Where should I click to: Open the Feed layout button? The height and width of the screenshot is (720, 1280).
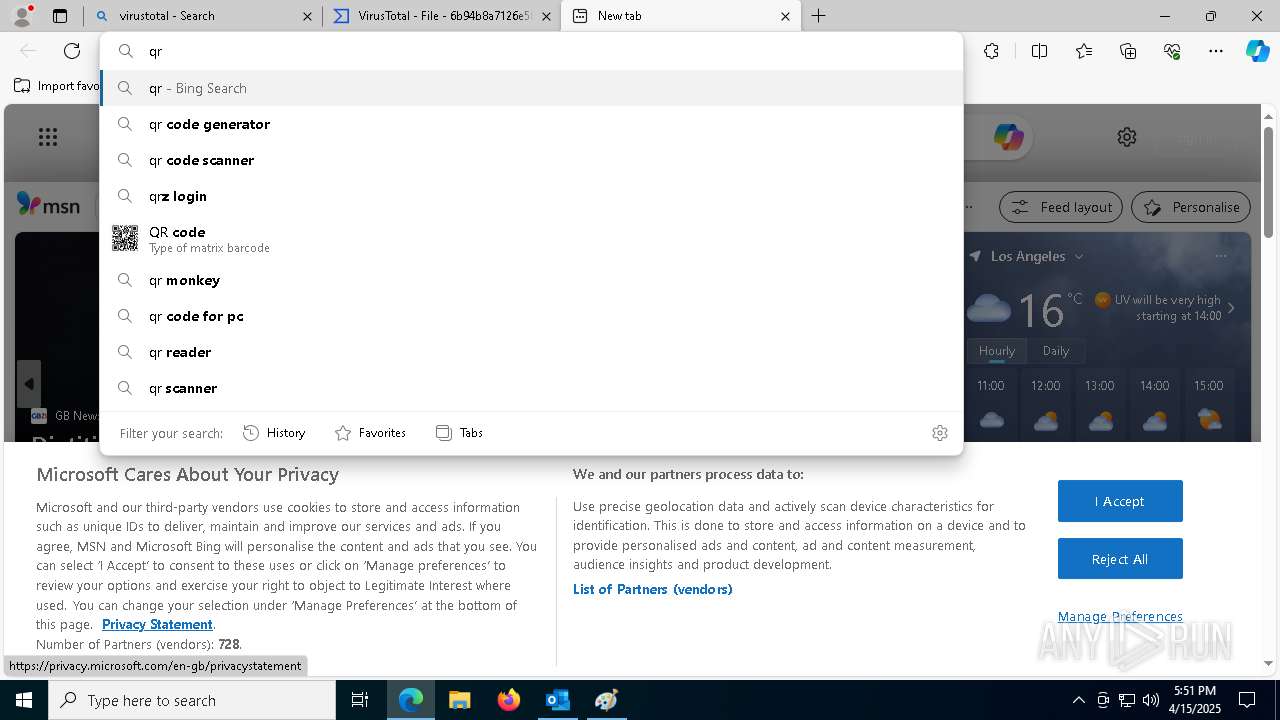(1062, 207)
